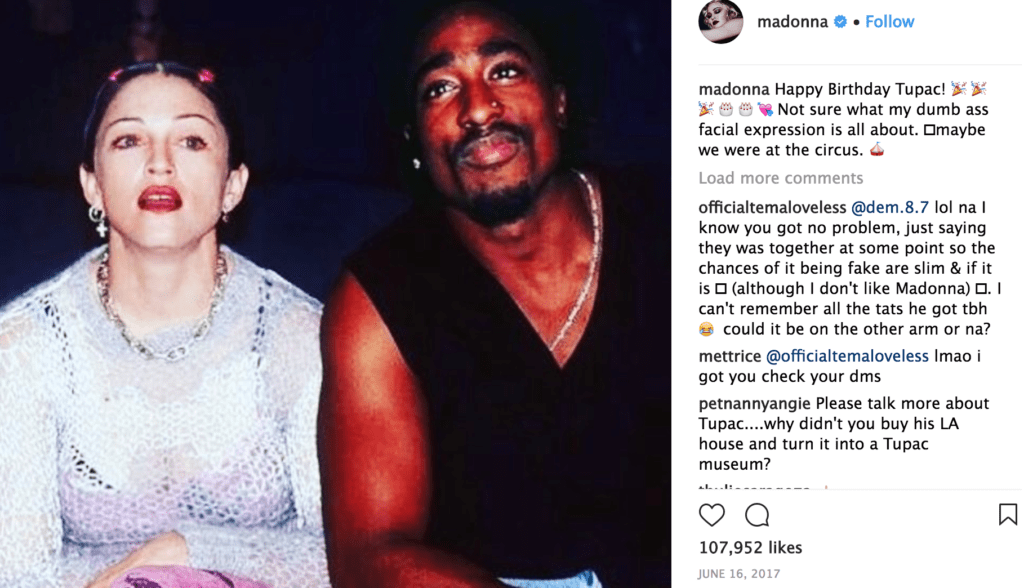Select the crying-laughing emoji in comment
This screenshot has width=1024, height=588.
tap(706, 329)
